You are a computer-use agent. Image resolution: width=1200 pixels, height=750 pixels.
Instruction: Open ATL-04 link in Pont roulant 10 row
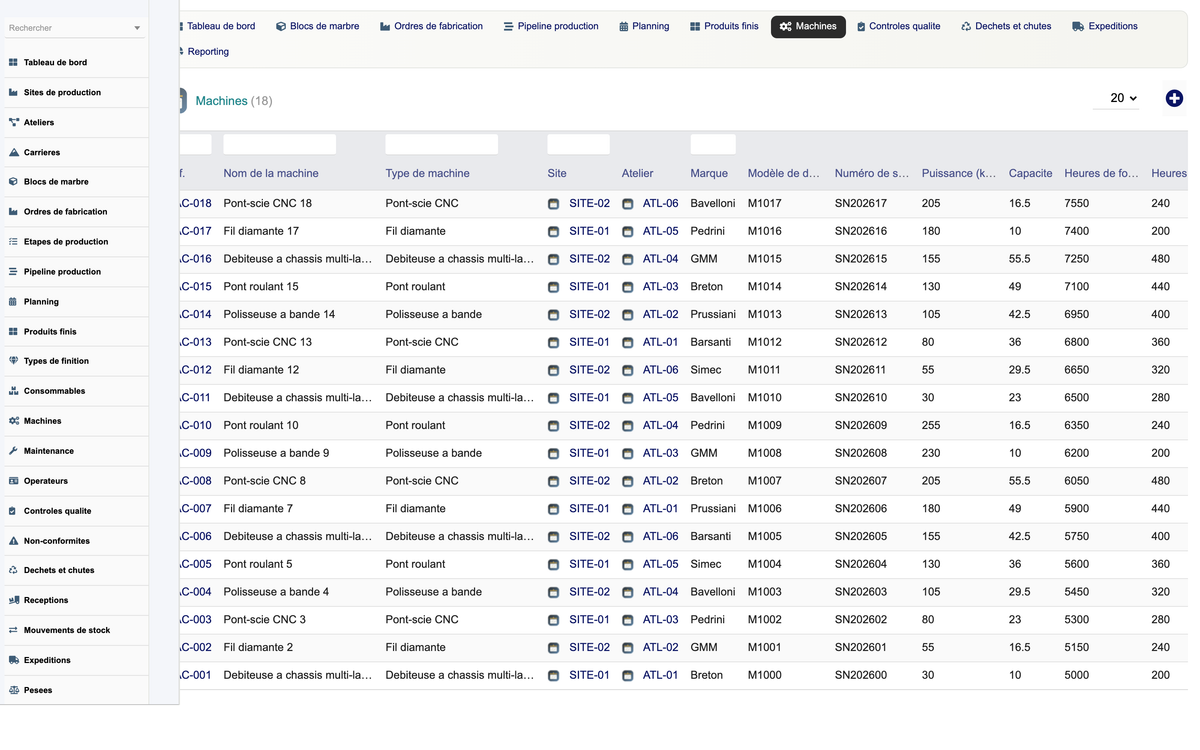tap(660, 426)
